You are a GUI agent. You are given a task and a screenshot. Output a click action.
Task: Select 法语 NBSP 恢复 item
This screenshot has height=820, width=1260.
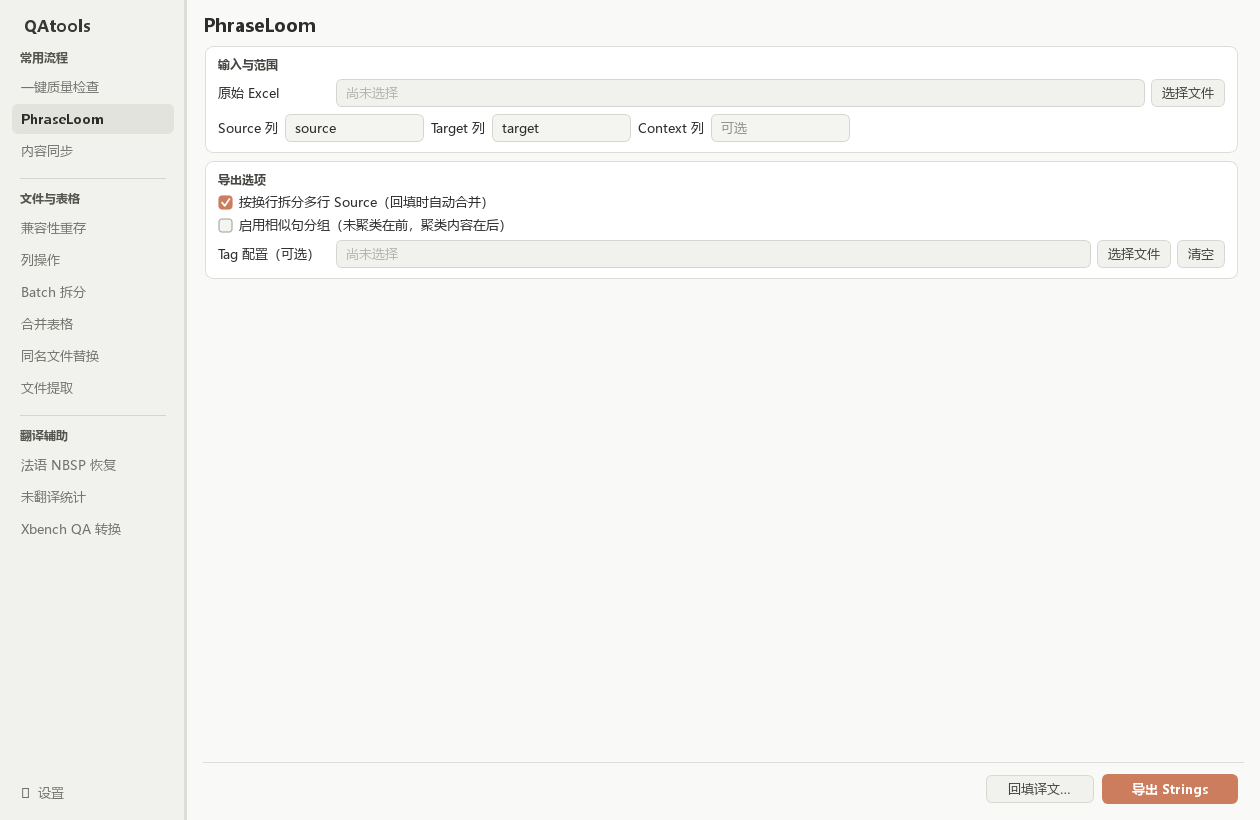[x=93, y=465]
